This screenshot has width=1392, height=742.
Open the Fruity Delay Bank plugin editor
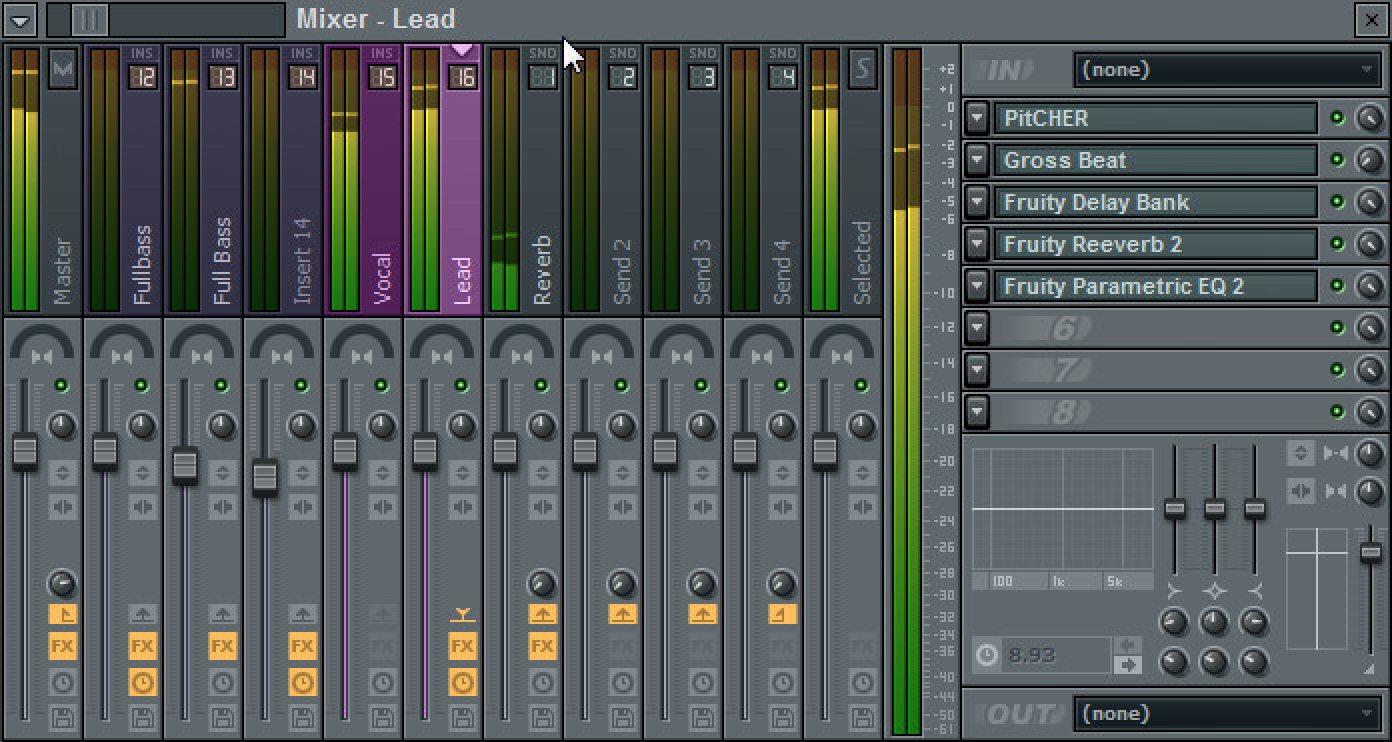(x=1155, y=202)
